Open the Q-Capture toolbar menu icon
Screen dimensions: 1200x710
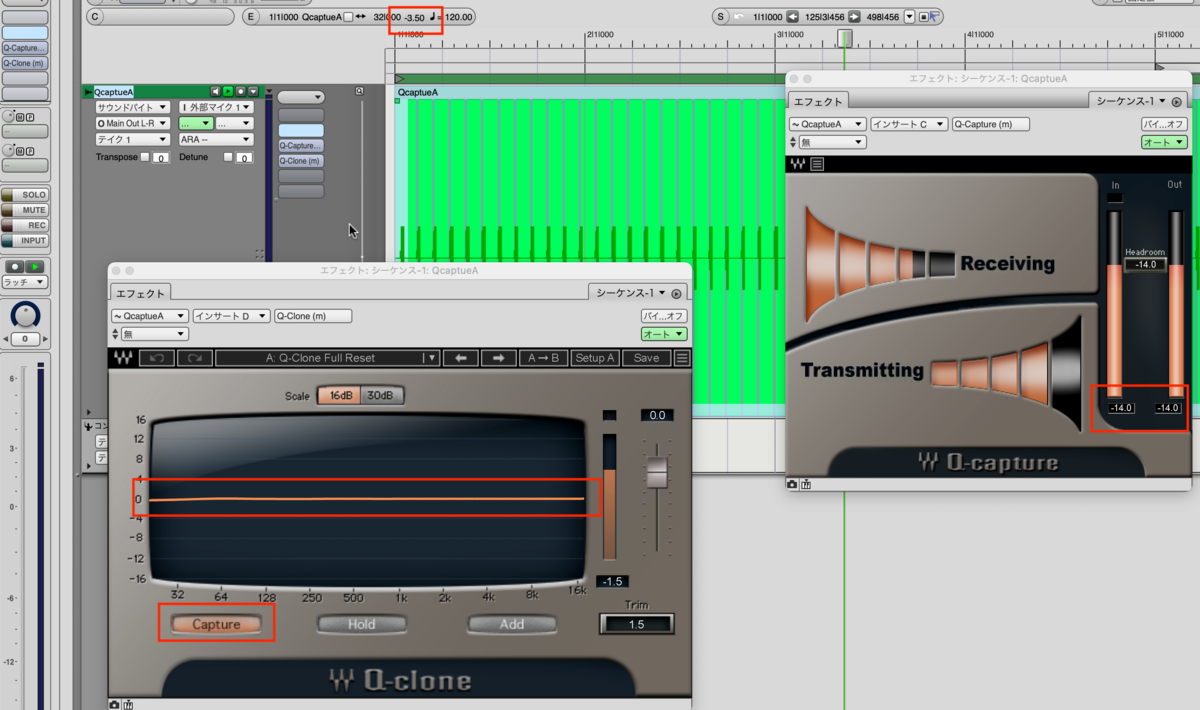817,164
